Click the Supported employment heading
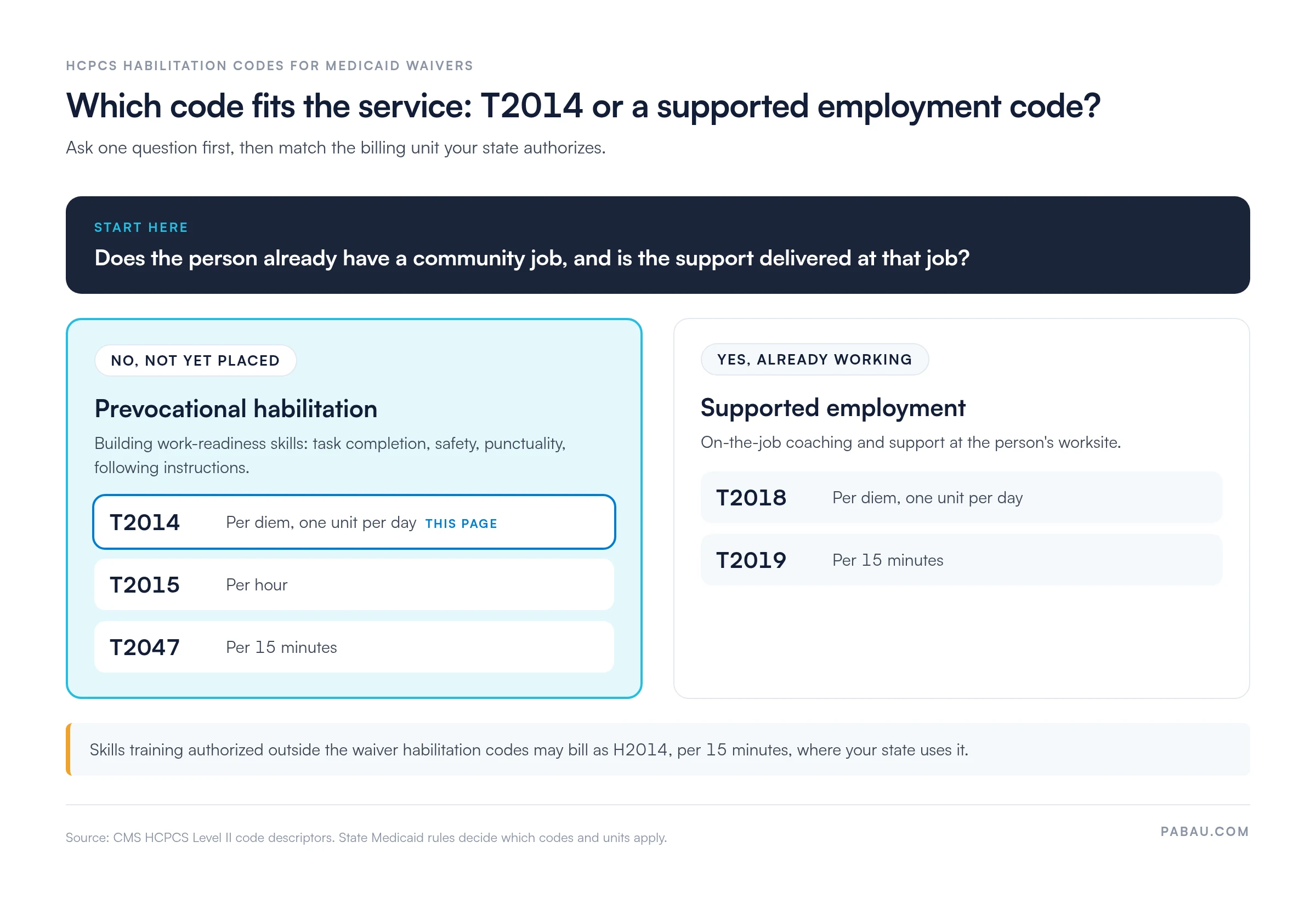 tap(832, 407)
